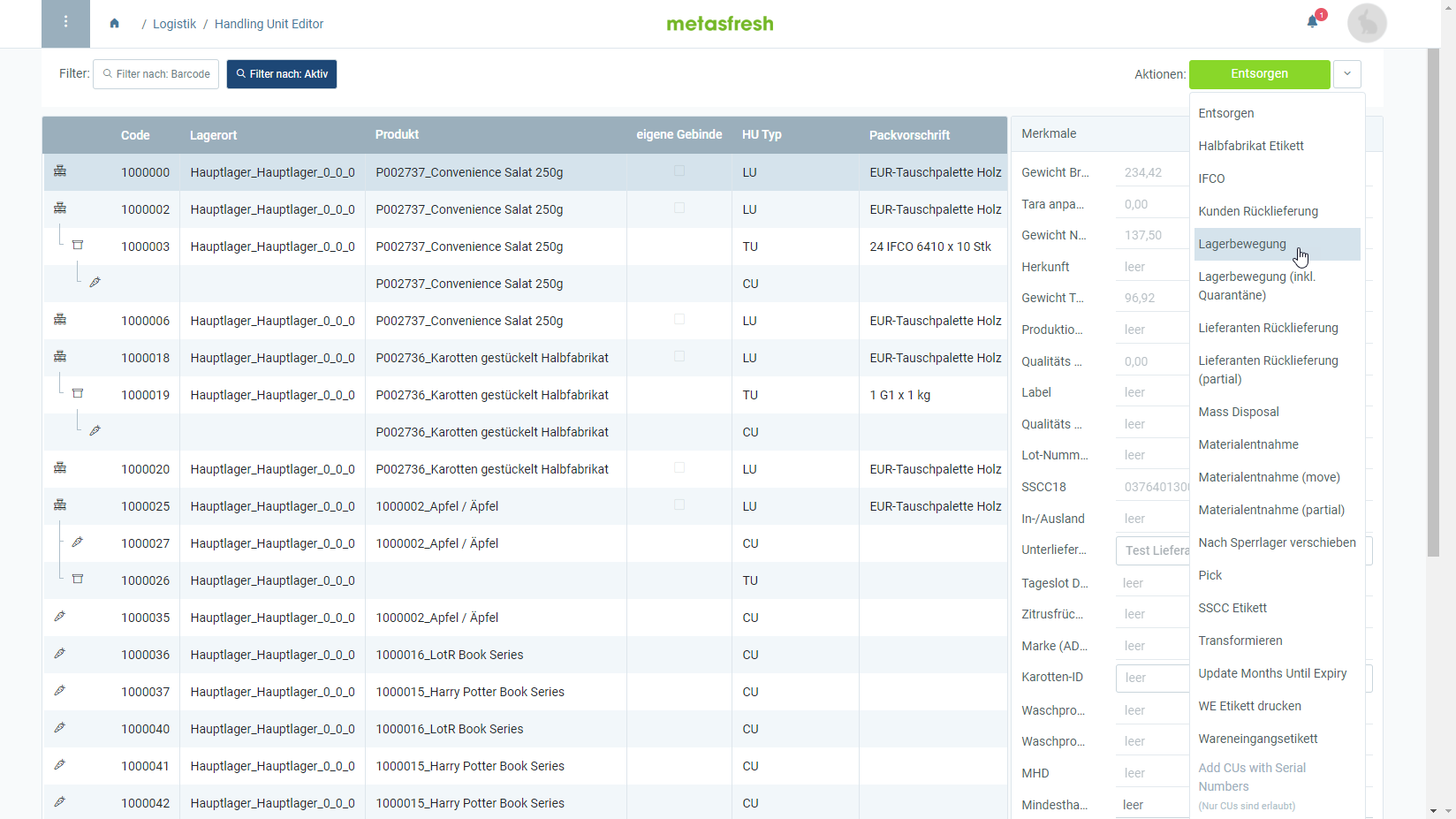
Task: Click the vertical page scrollbar
Action: (x=1433, y=300)
